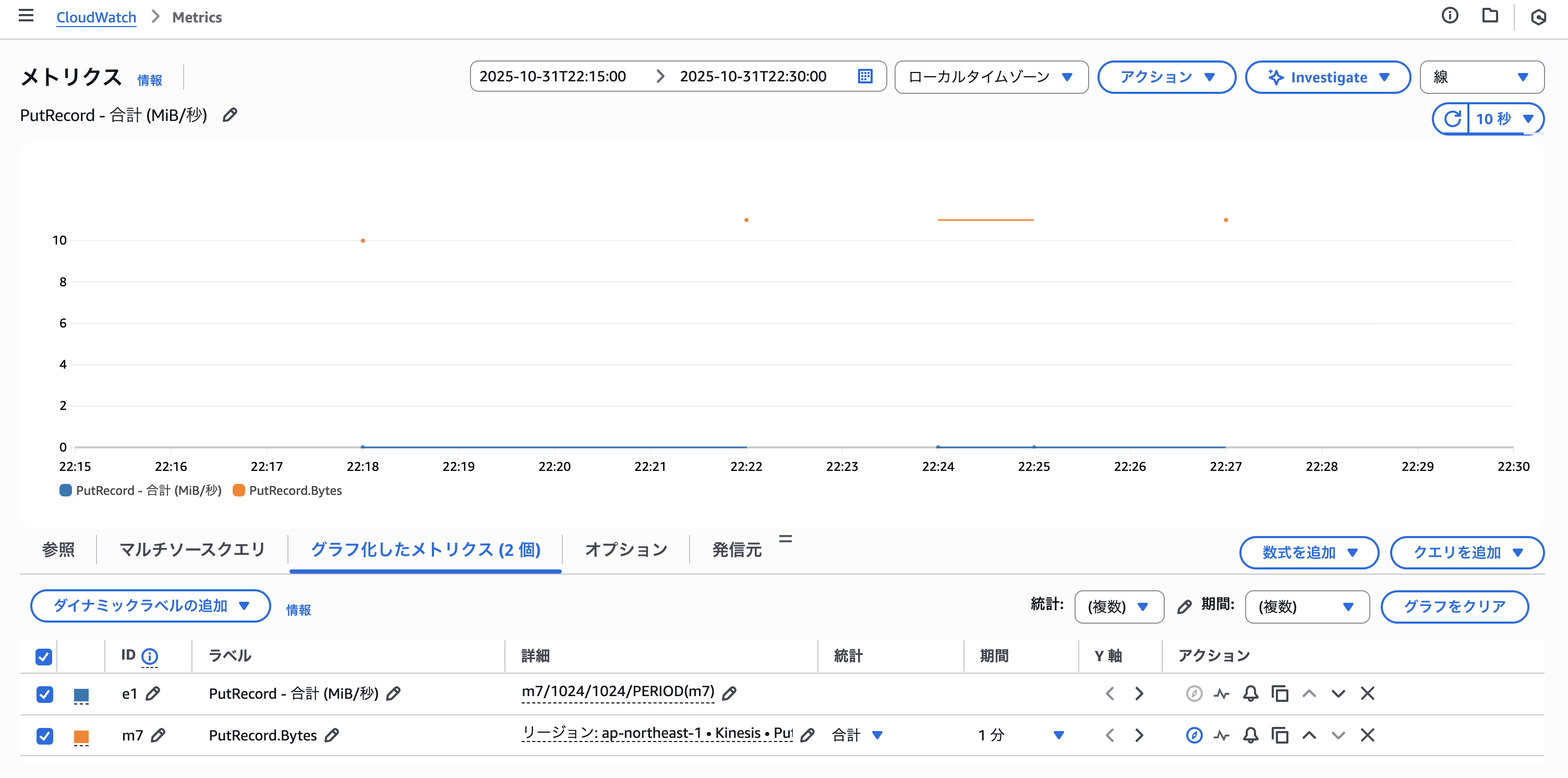
Task: Open the hamburger navigation menu
Action: [26, 16]
